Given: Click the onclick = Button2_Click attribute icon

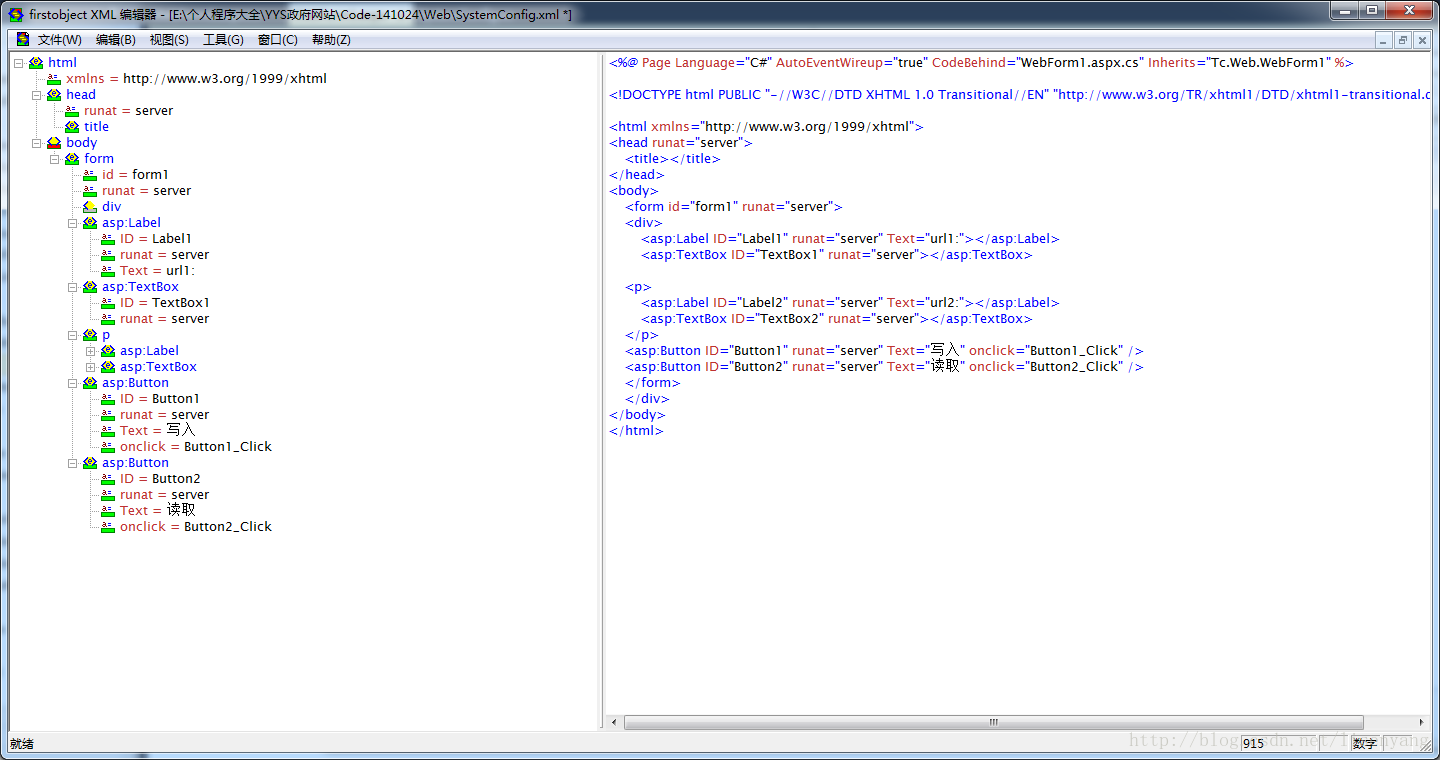Looking at the screenshot, I should pyautogui.click(x=108, y=527).
